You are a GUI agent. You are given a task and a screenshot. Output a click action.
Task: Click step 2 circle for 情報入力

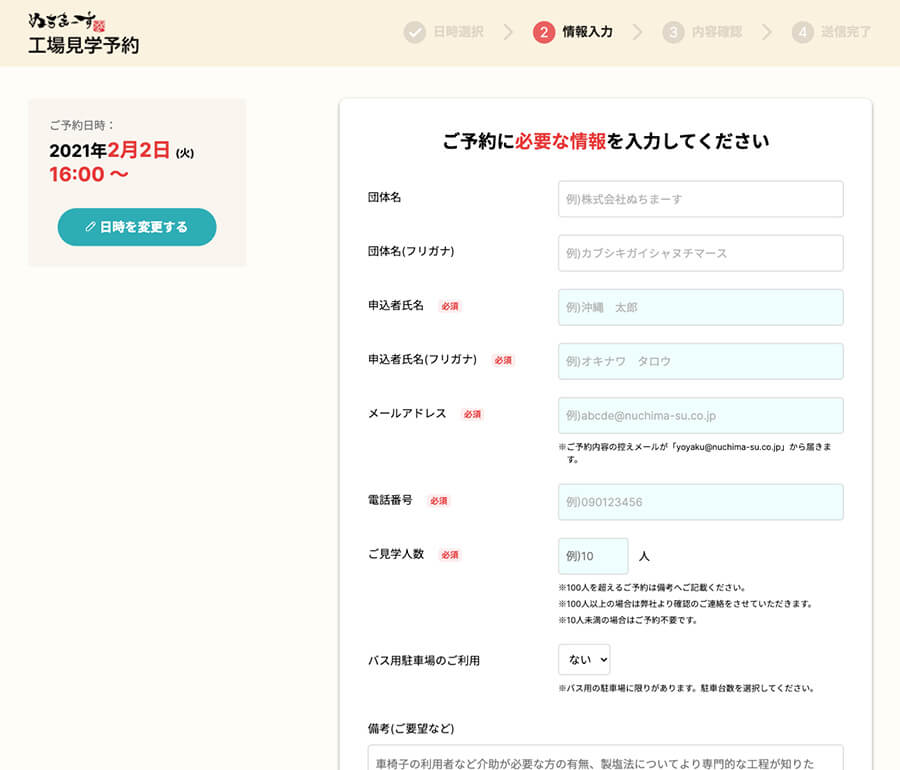pos(543,32)
